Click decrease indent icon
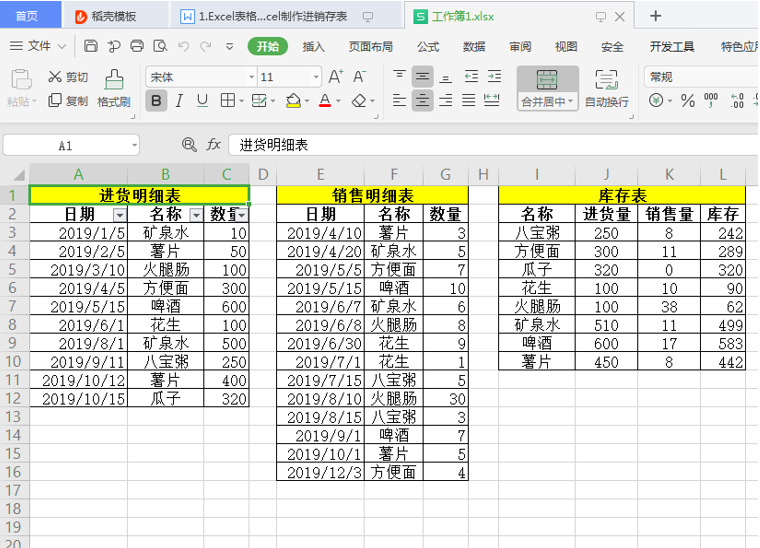 471,77
